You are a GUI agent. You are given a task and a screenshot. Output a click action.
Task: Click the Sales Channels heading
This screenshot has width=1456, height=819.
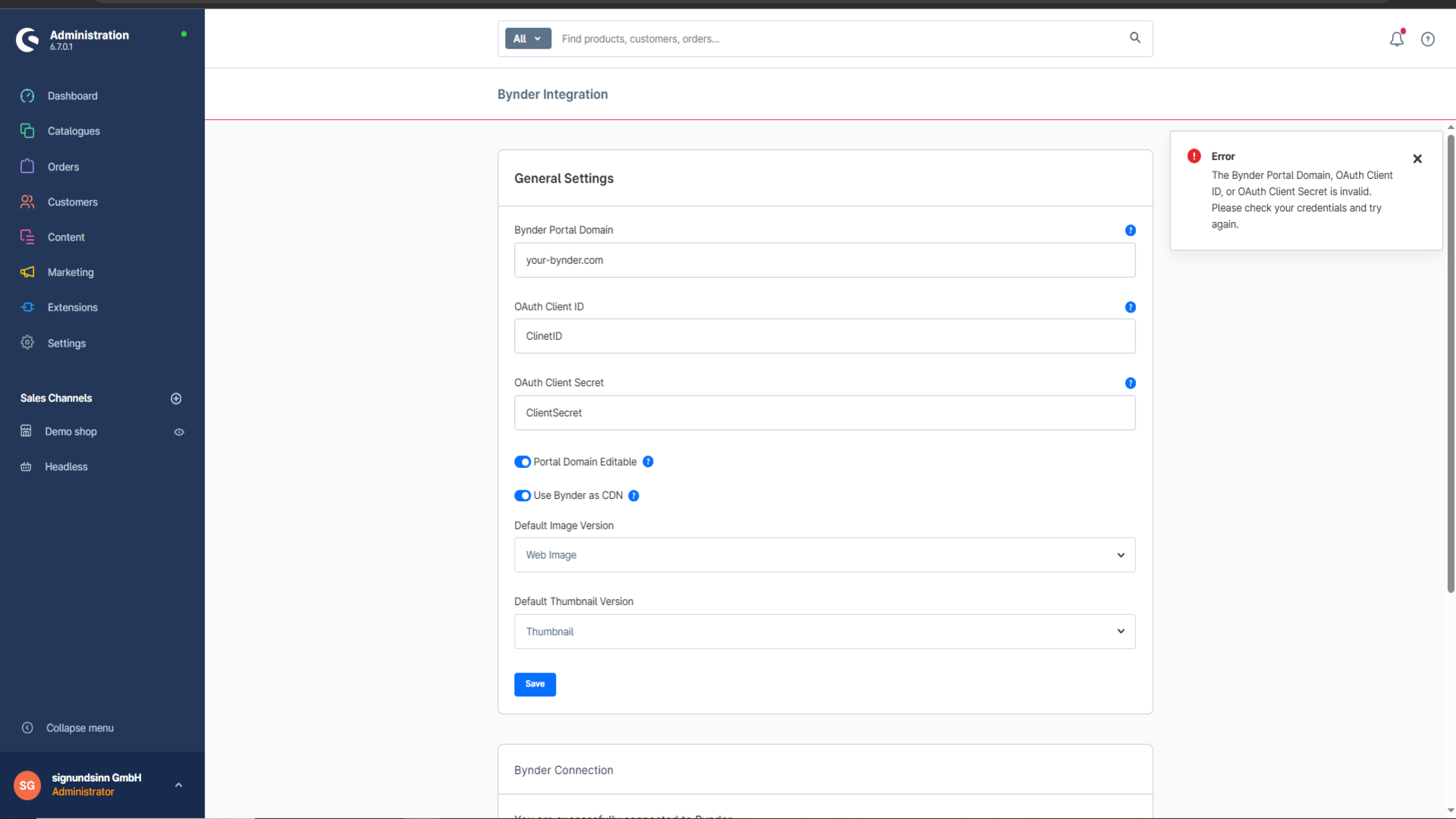pos(56,398)
